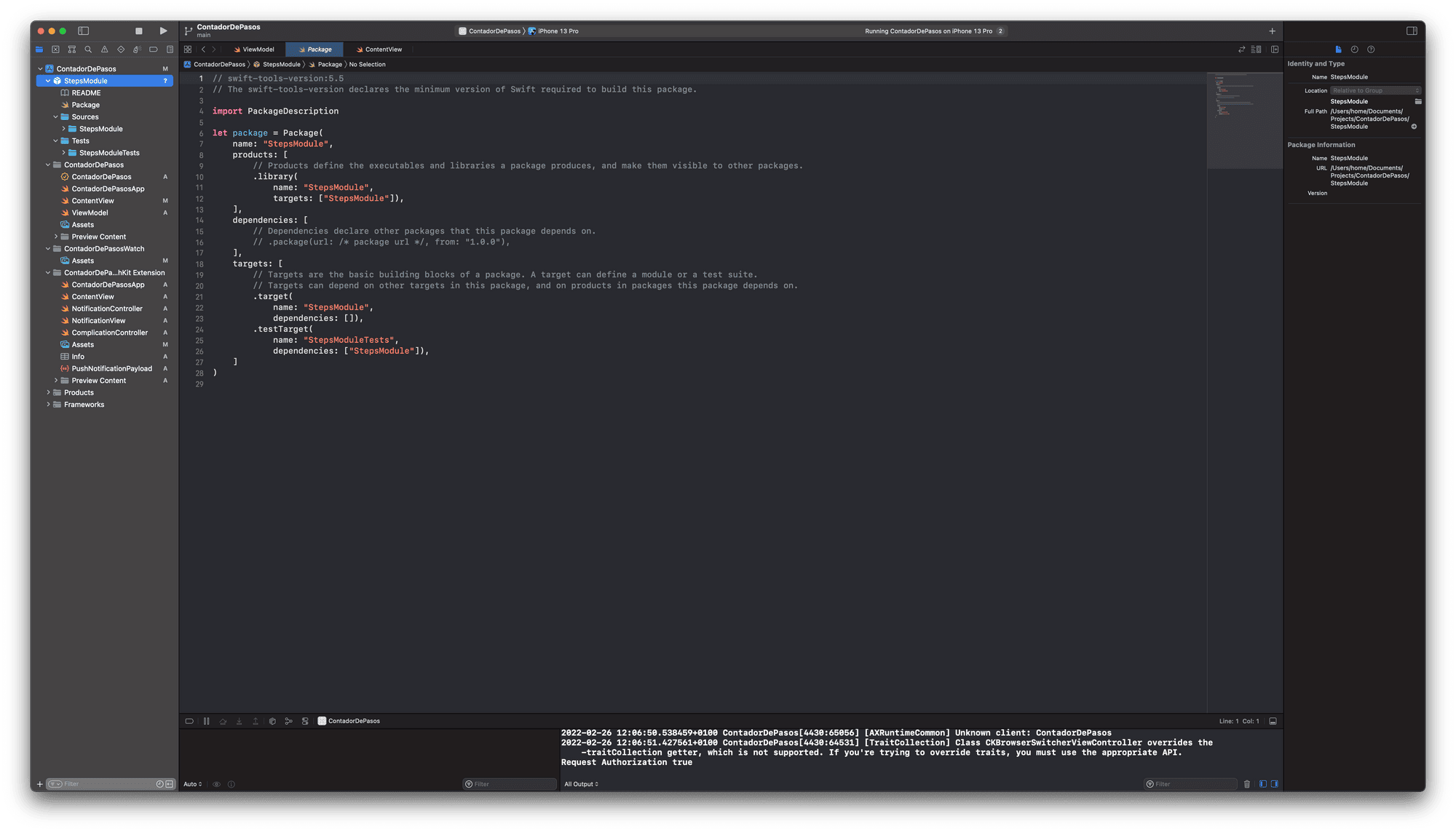This screenshot has width=1456, height=832.
Task: Stop the running ContadorDePasos scheme
Action: click(x=138, y=31)
